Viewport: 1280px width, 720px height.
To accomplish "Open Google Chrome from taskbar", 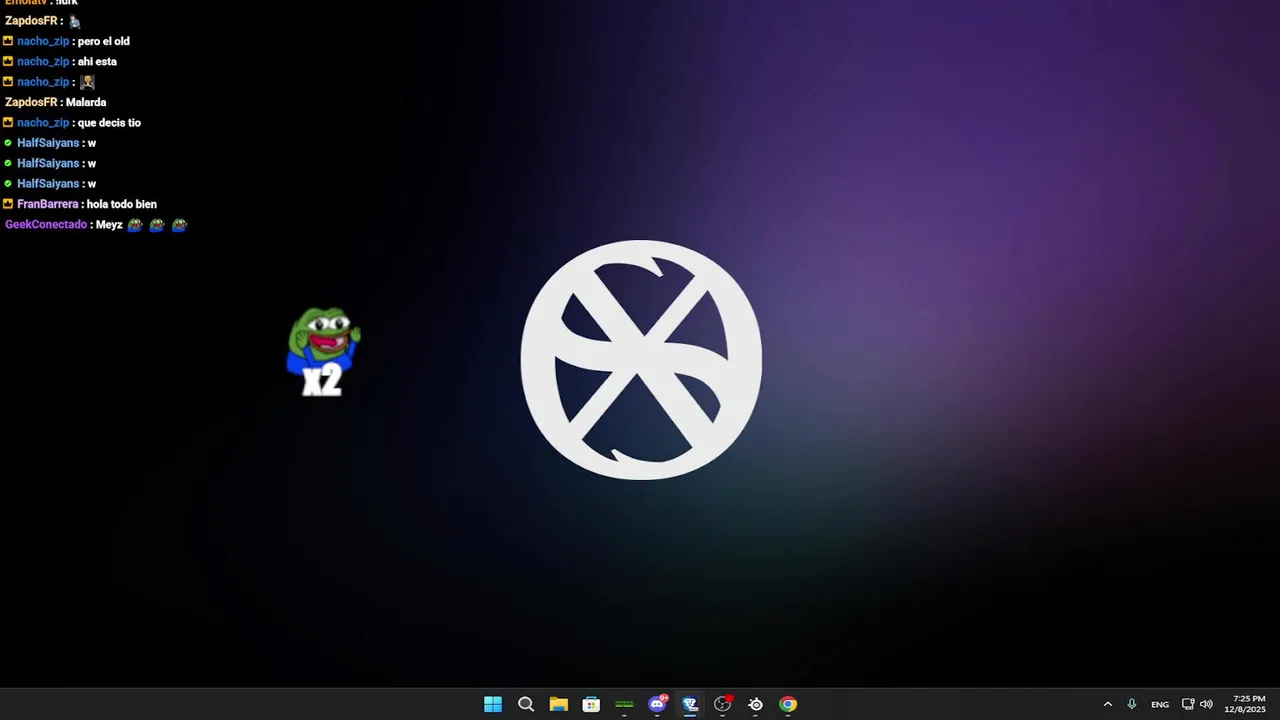I will [x=788, y=704].
